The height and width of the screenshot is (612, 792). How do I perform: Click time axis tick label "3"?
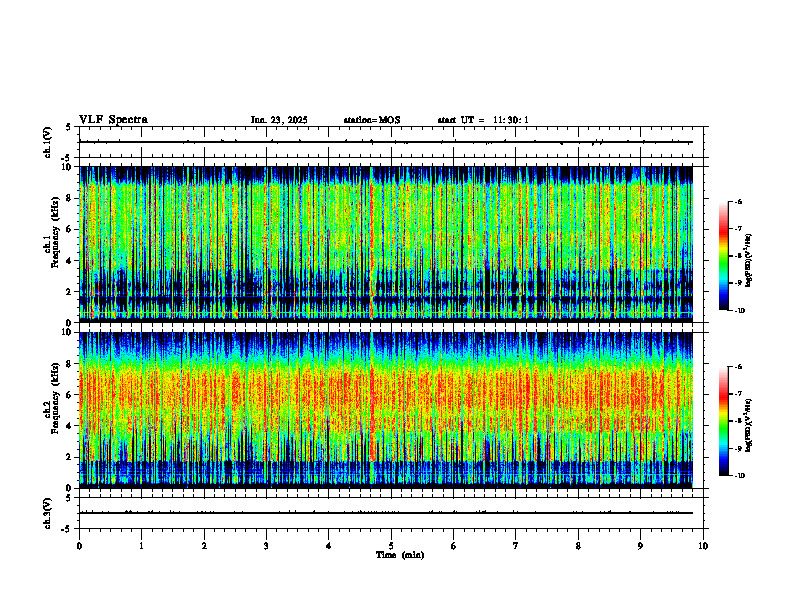point(266,546)
